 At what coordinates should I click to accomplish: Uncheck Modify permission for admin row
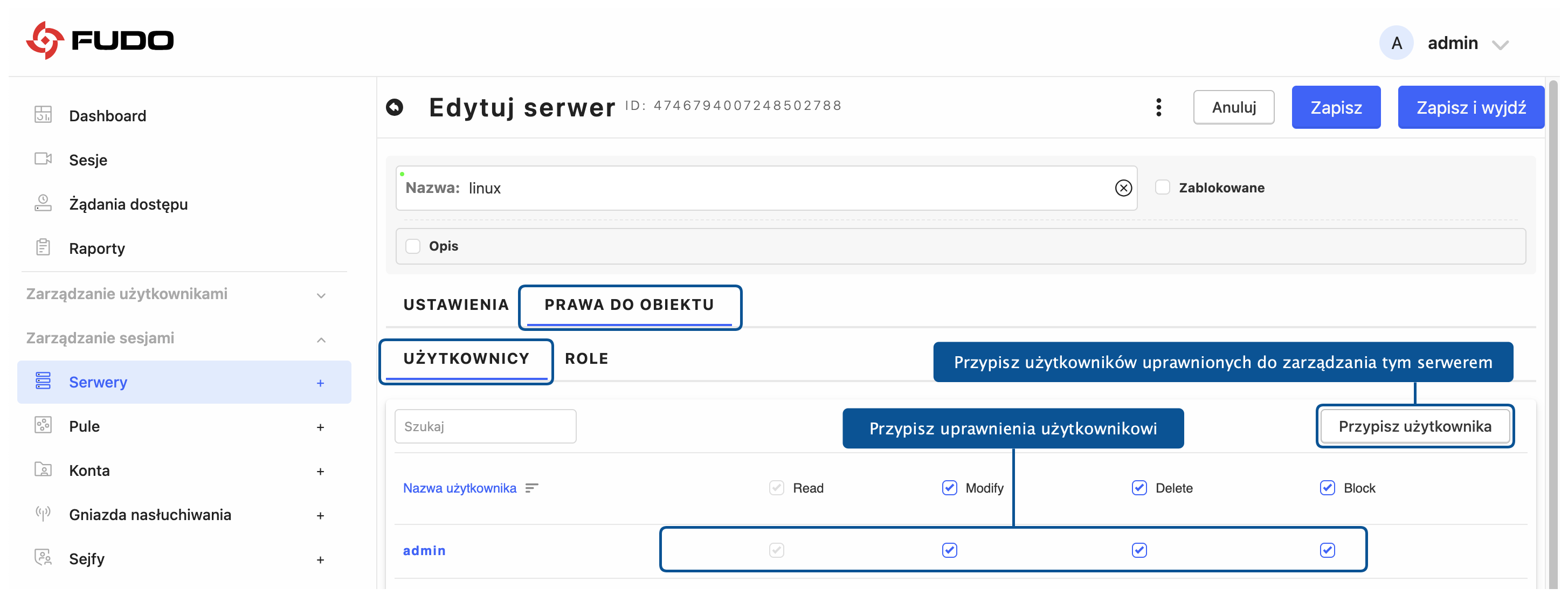[x=949, y=550]
